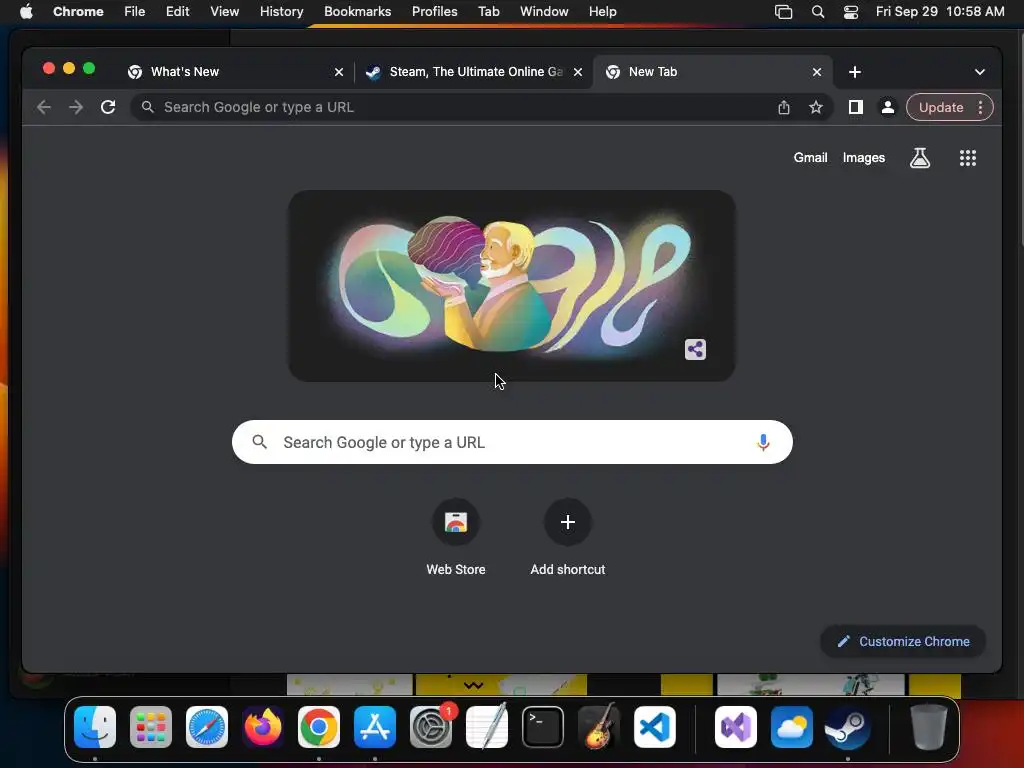The image size is (1024, 768).
Task: Open the File menu
Action: (x=135, y=12)
